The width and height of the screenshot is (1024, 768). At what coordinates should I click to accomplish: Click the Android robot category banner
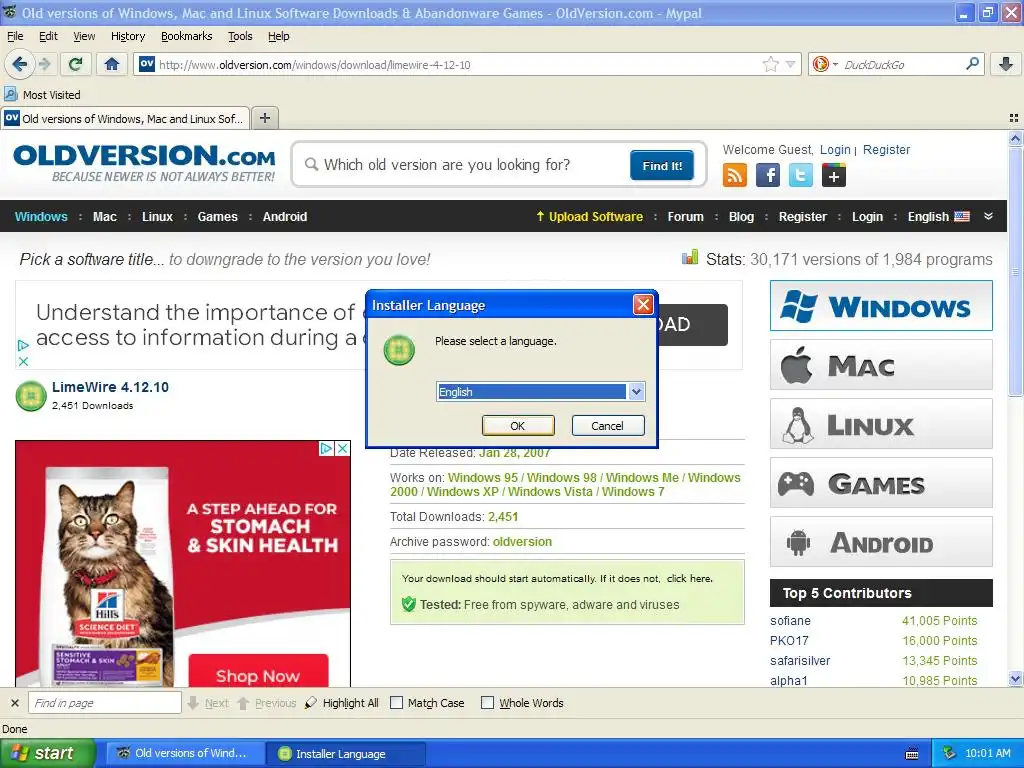881,542
